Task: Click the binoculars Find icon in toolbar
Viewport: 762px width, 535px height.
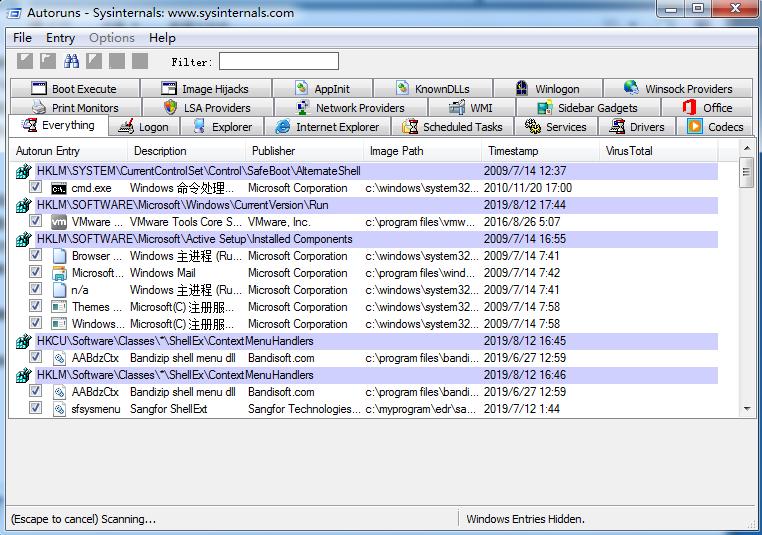Action: pos(71,62)
